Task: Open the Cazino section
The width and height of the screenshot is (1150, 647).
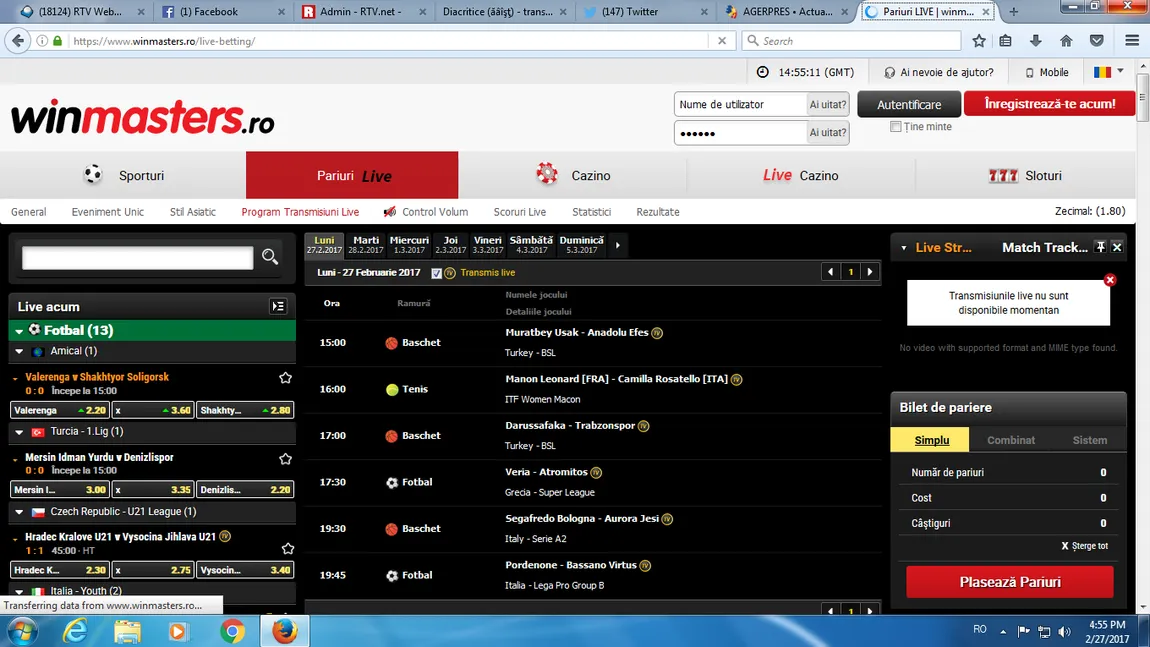Action: point(572,175)
